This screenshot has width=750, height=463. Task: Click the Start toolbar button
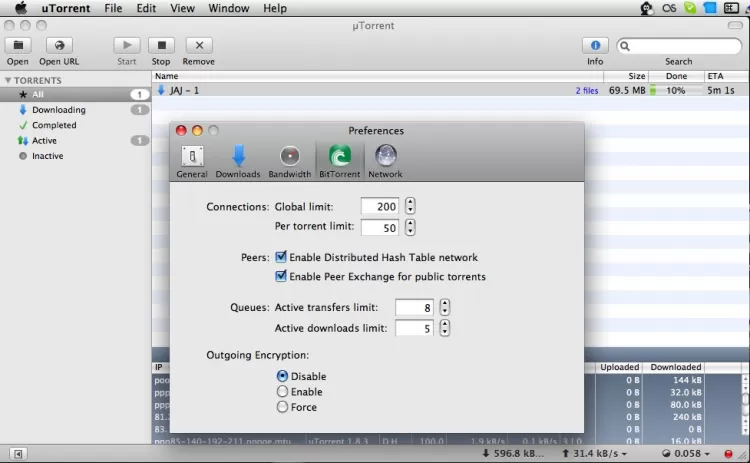click(x=127, y=45)
